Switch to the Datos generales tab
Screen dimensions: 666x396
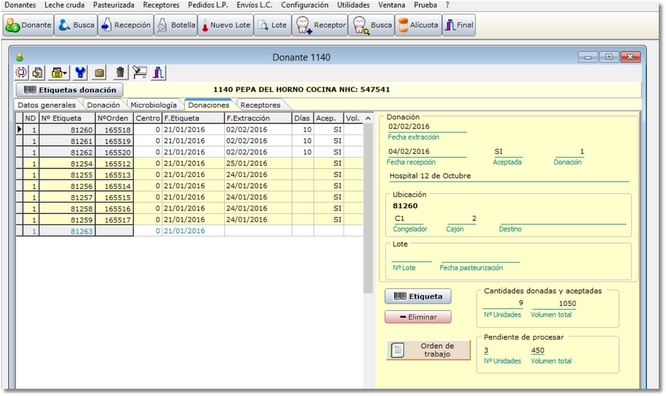click(47, 105)
